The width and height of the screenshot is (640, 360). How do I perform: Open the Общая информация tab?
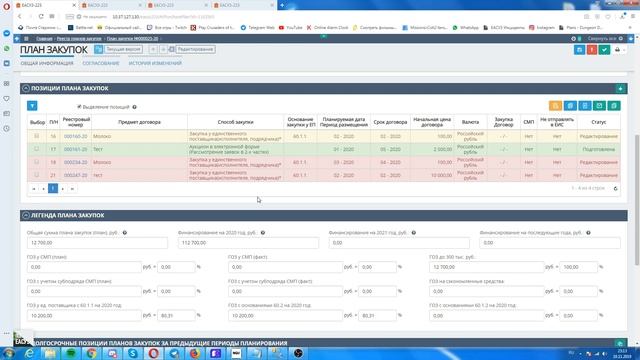pos(47,63)
